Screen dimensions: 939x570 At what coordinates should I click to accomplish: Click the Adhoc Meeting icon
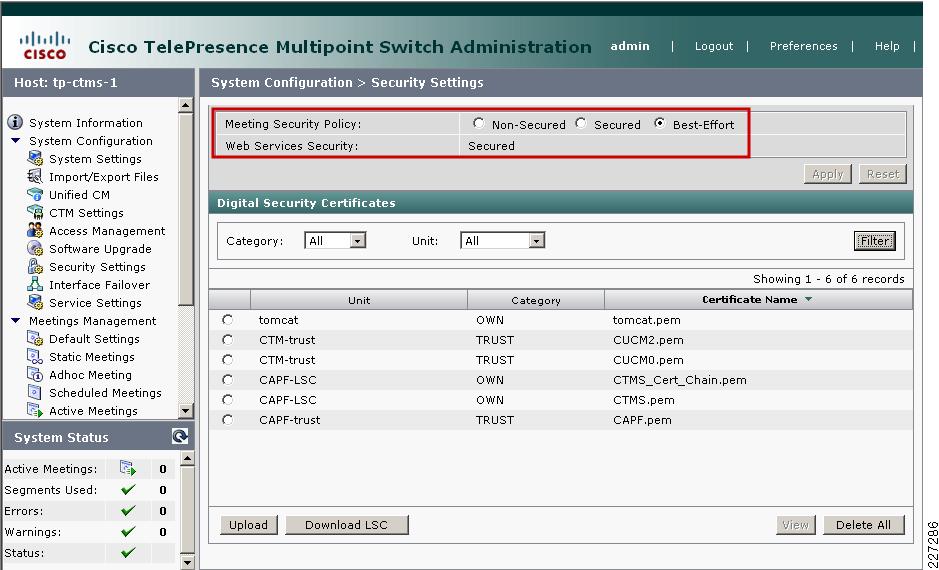[x=35, y=375]
